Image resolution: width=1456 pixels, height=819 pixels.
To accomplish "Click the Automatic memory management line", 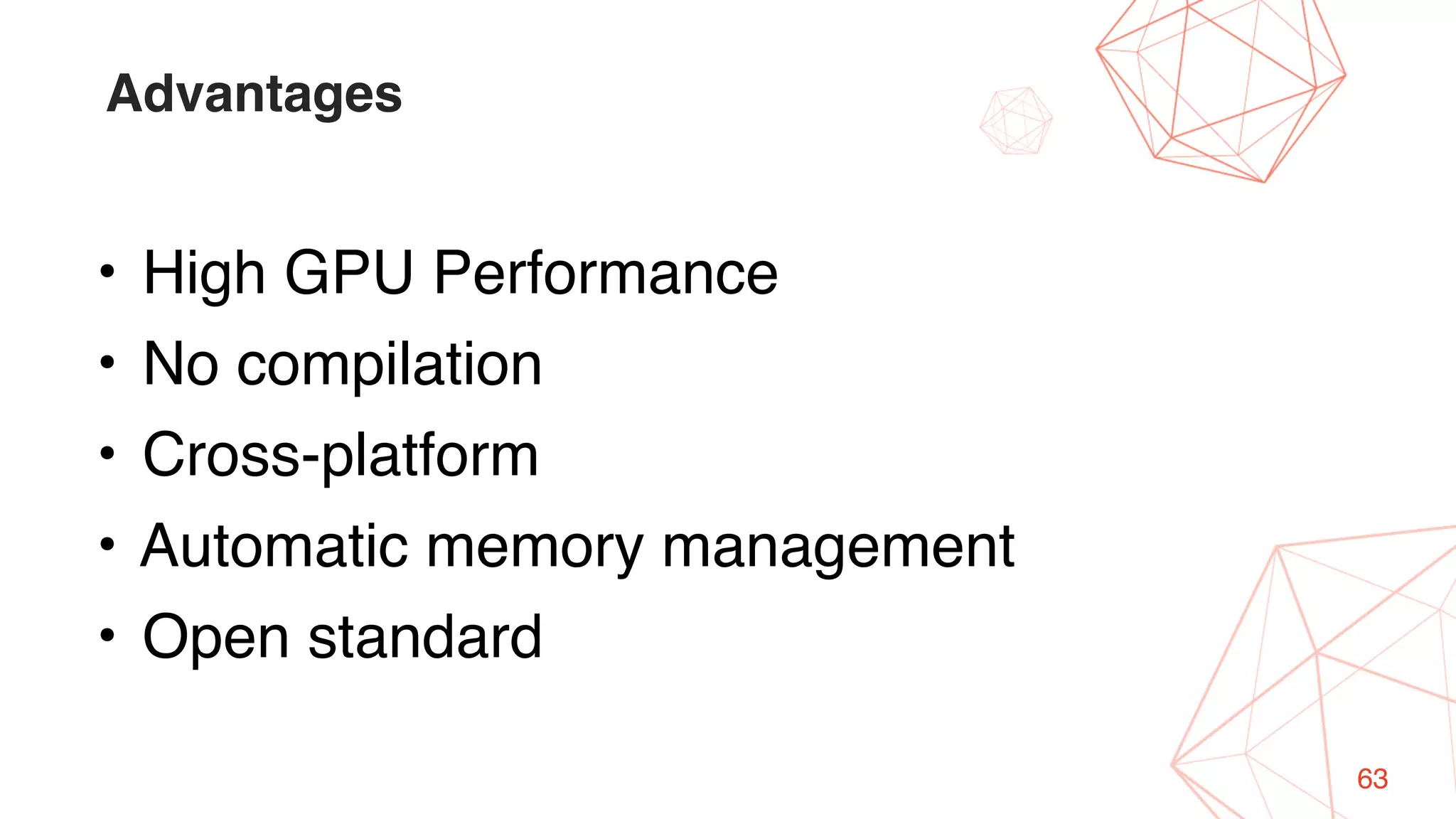I will pyautogui.click(x=577, y=546).
